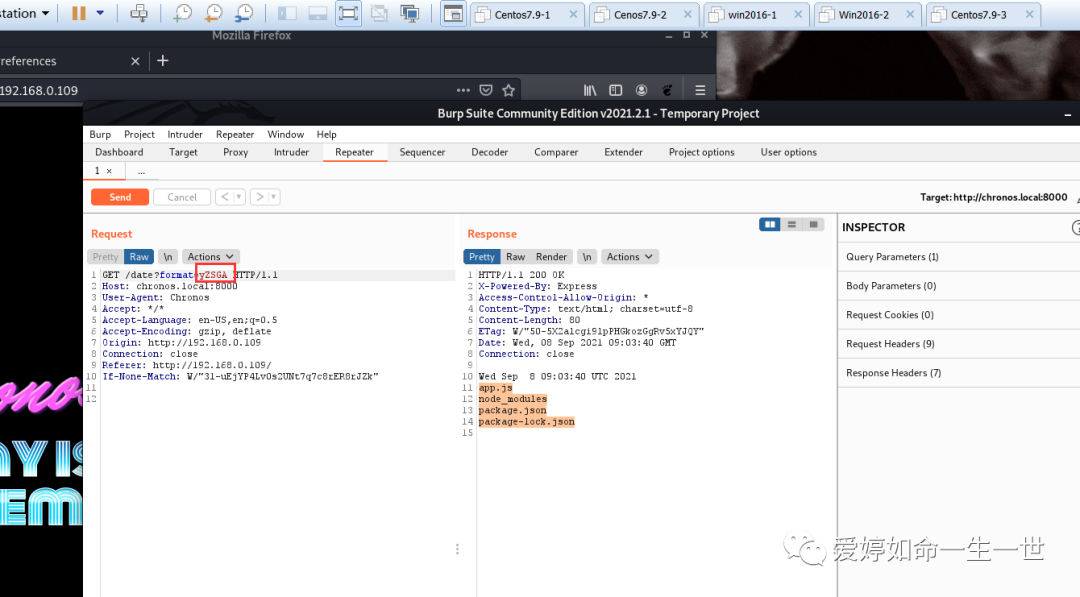Open Firefox account icon
1080x597 pixels.
(x=641, y=90)
